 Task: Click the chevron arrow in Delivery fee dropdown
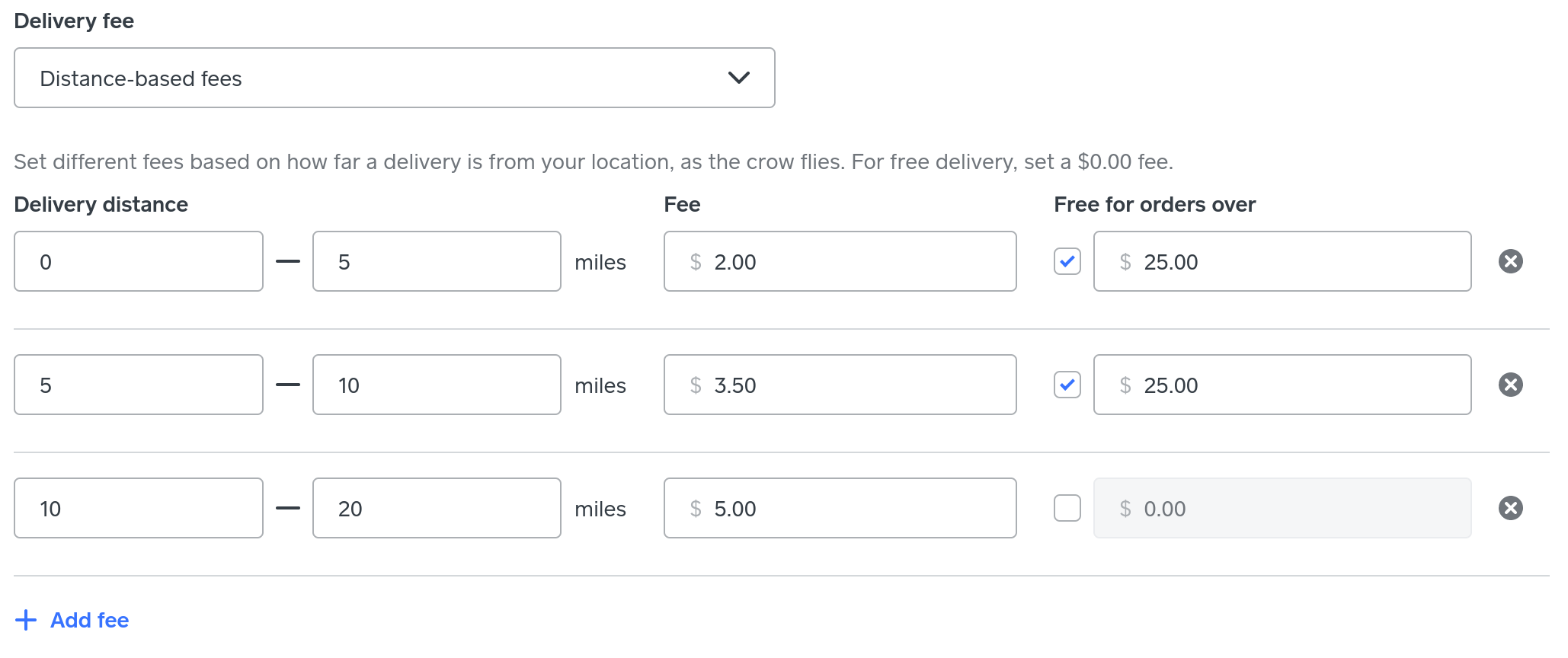click(x=738, y=78)
